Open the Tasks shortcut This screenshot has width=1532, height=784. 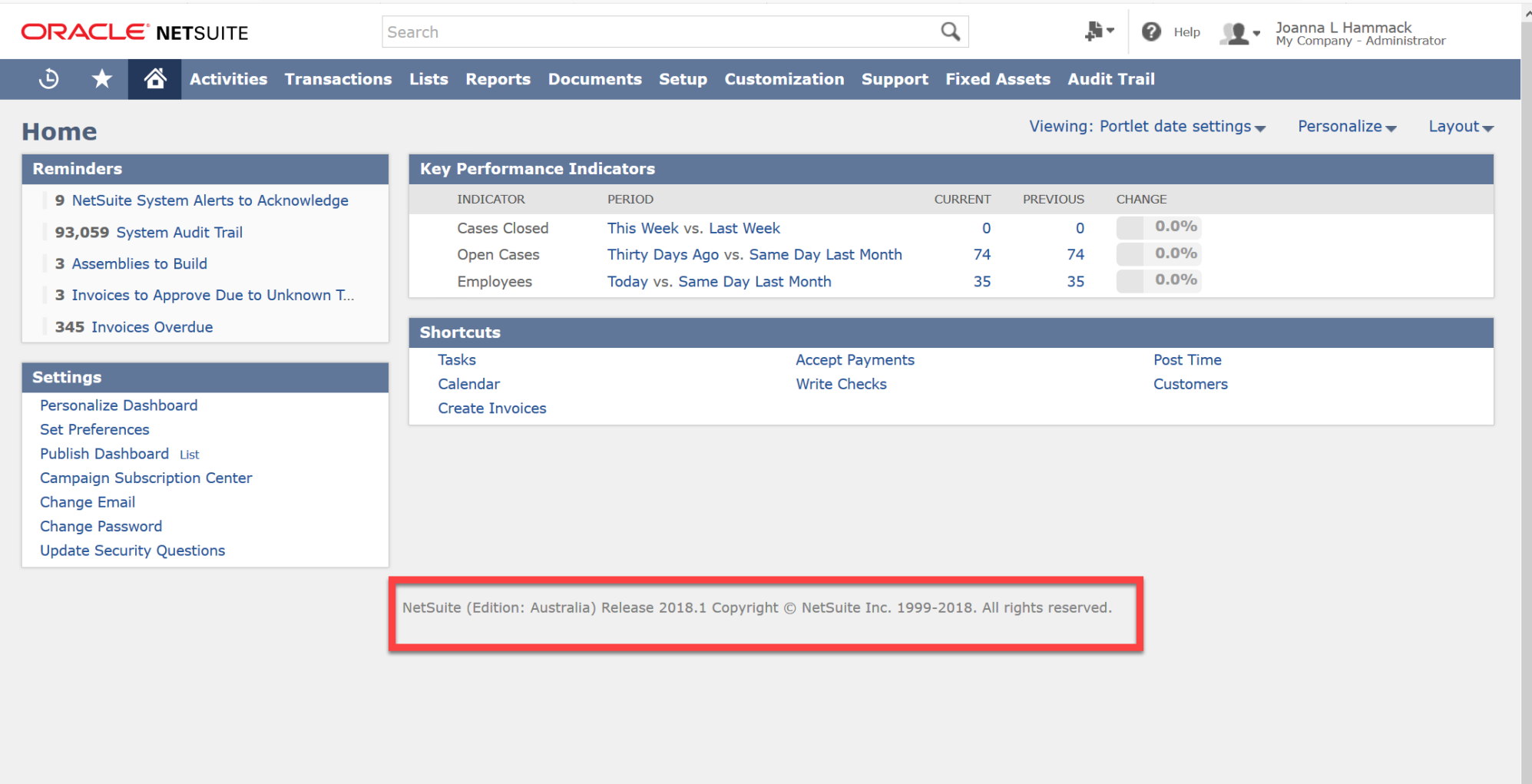coord(457,360)
